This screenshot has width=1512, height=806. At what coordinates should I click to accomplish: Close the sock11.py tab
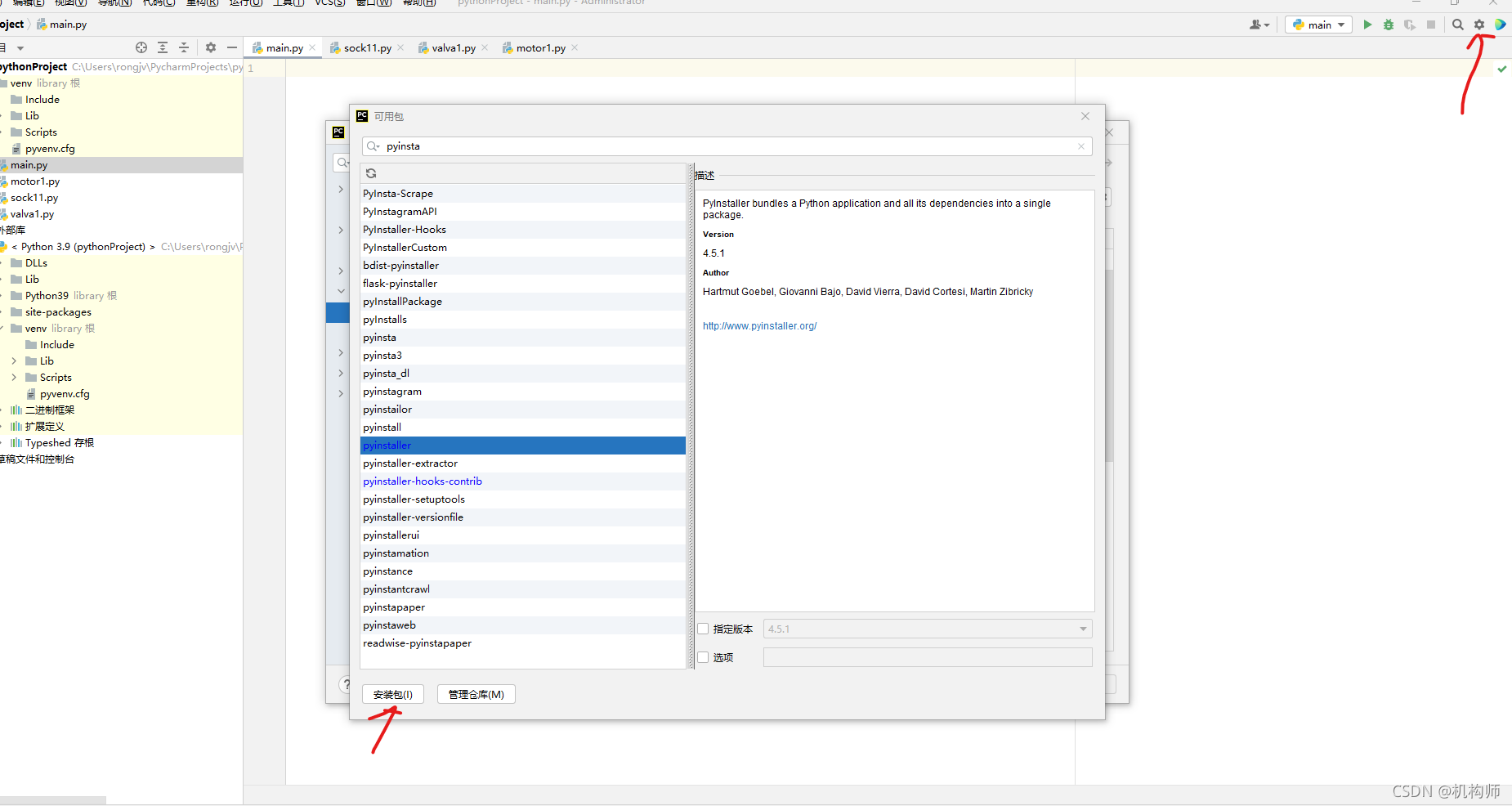click(400, 47)
